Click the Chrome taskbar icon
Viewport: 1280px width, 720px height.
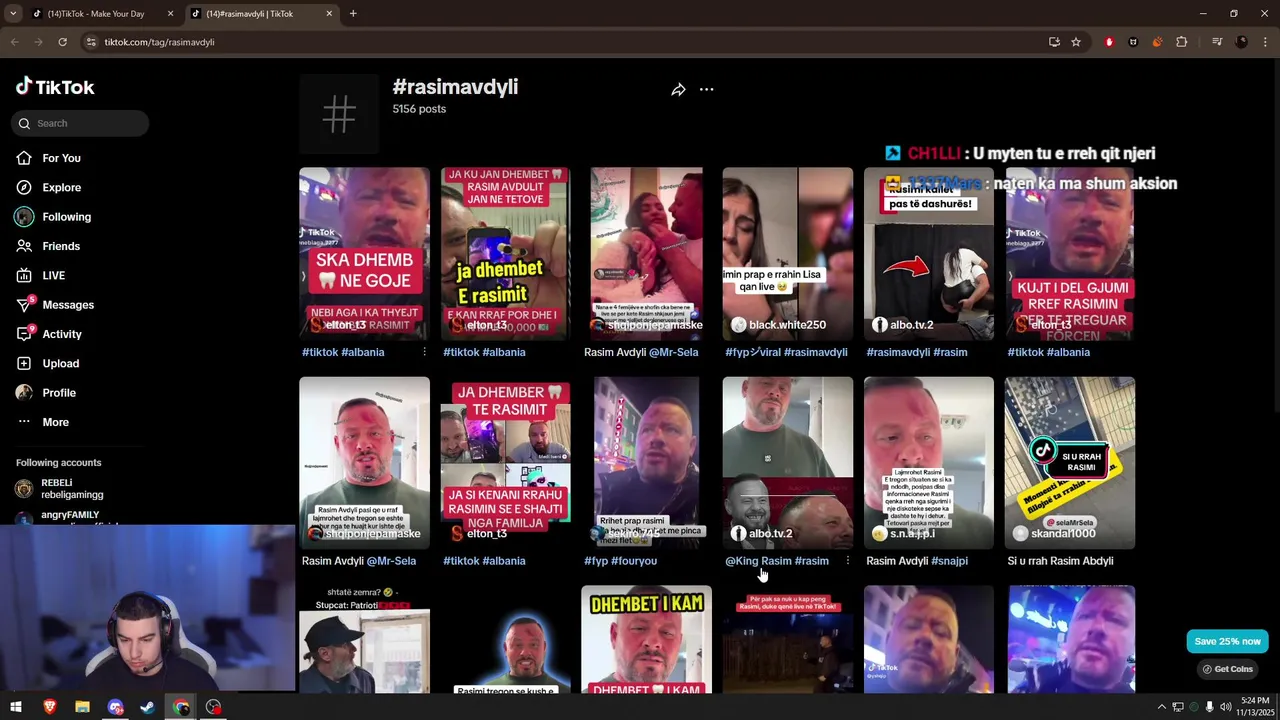[x=181, y=707]
